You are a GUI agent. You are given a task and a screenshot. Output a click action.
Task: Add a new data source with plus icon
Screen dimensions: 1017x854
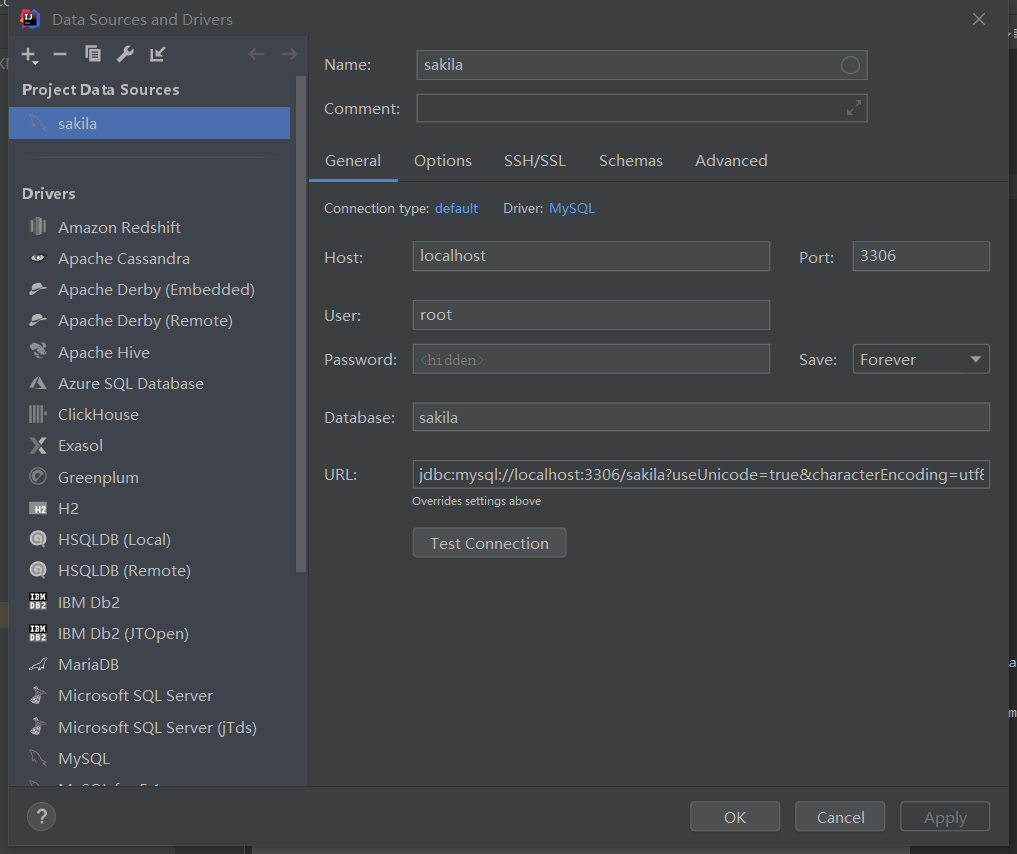click(x=29, y=55)
